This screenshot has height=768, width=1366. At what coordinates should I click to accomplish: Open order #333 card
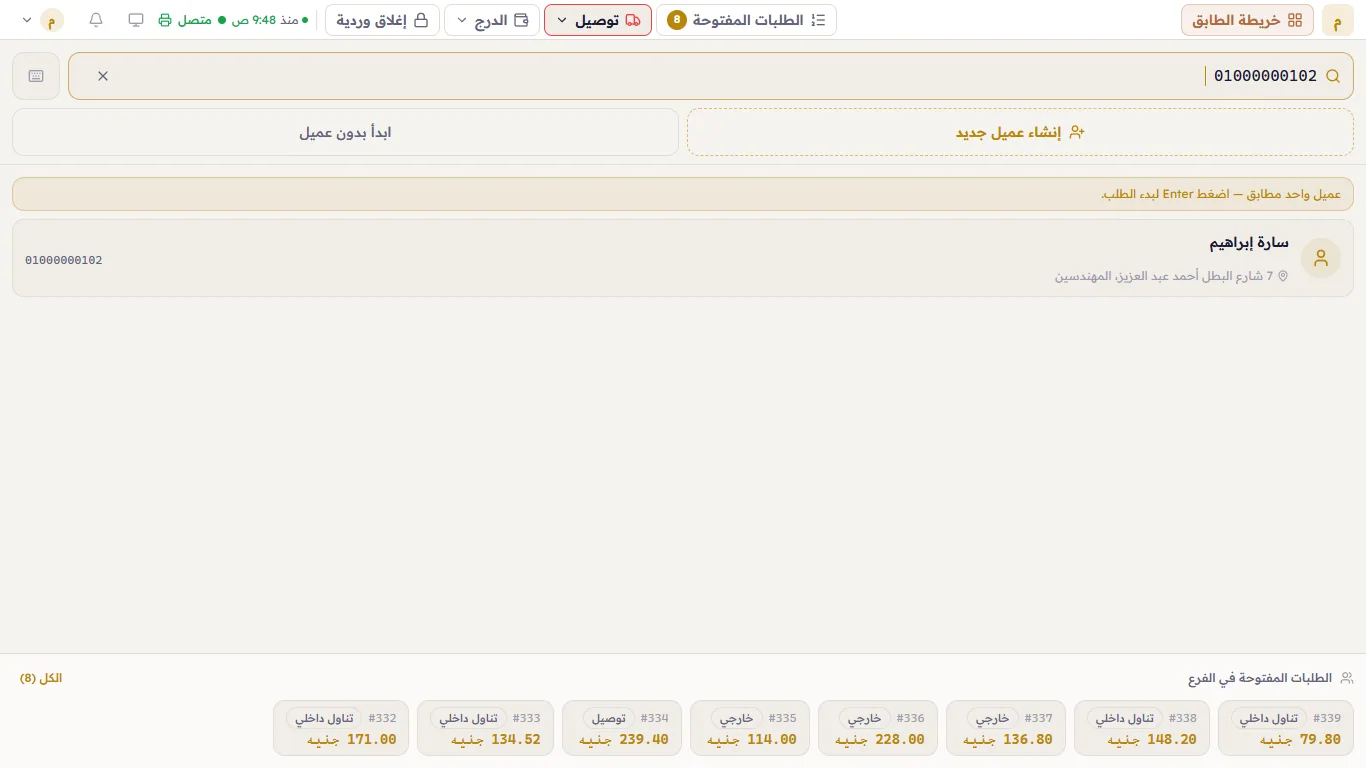point(486,728)
